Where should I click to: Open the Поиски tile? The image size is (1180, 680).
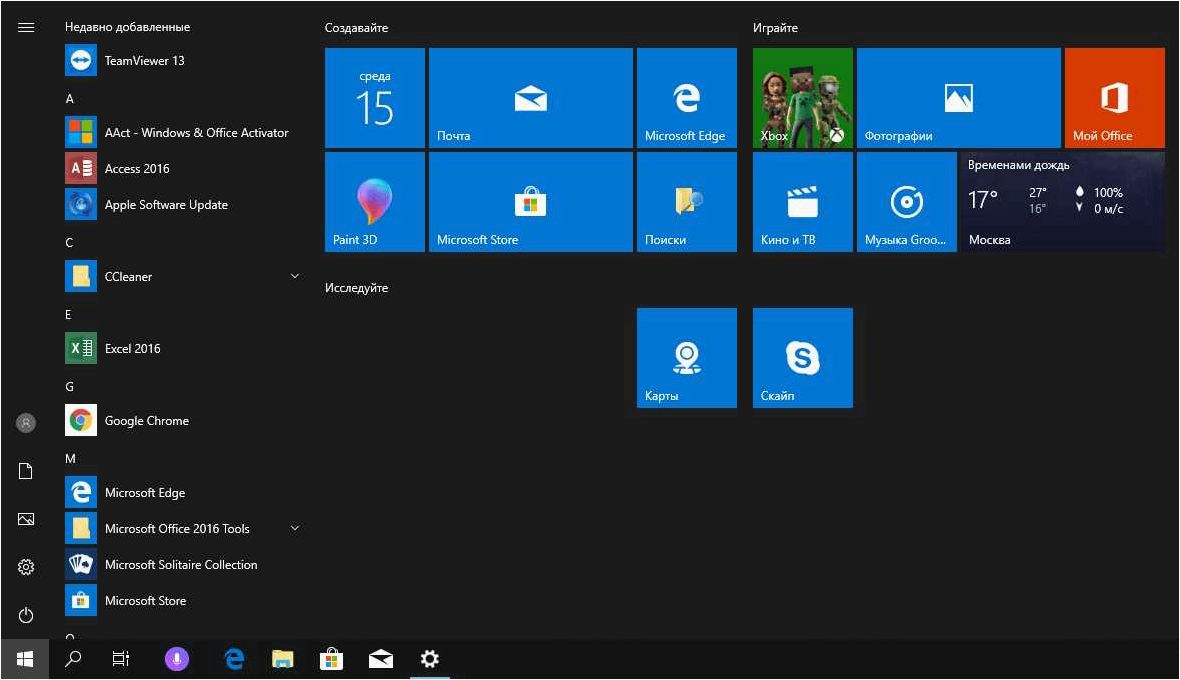click(x=686, y=202)
